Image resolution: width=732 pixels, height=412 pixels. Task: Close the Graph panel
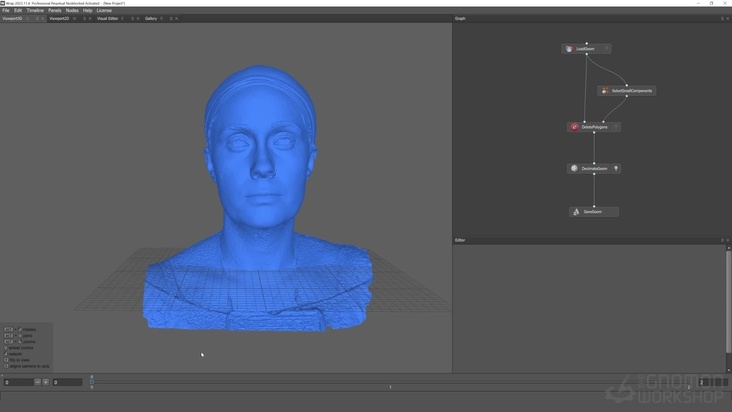727,18
